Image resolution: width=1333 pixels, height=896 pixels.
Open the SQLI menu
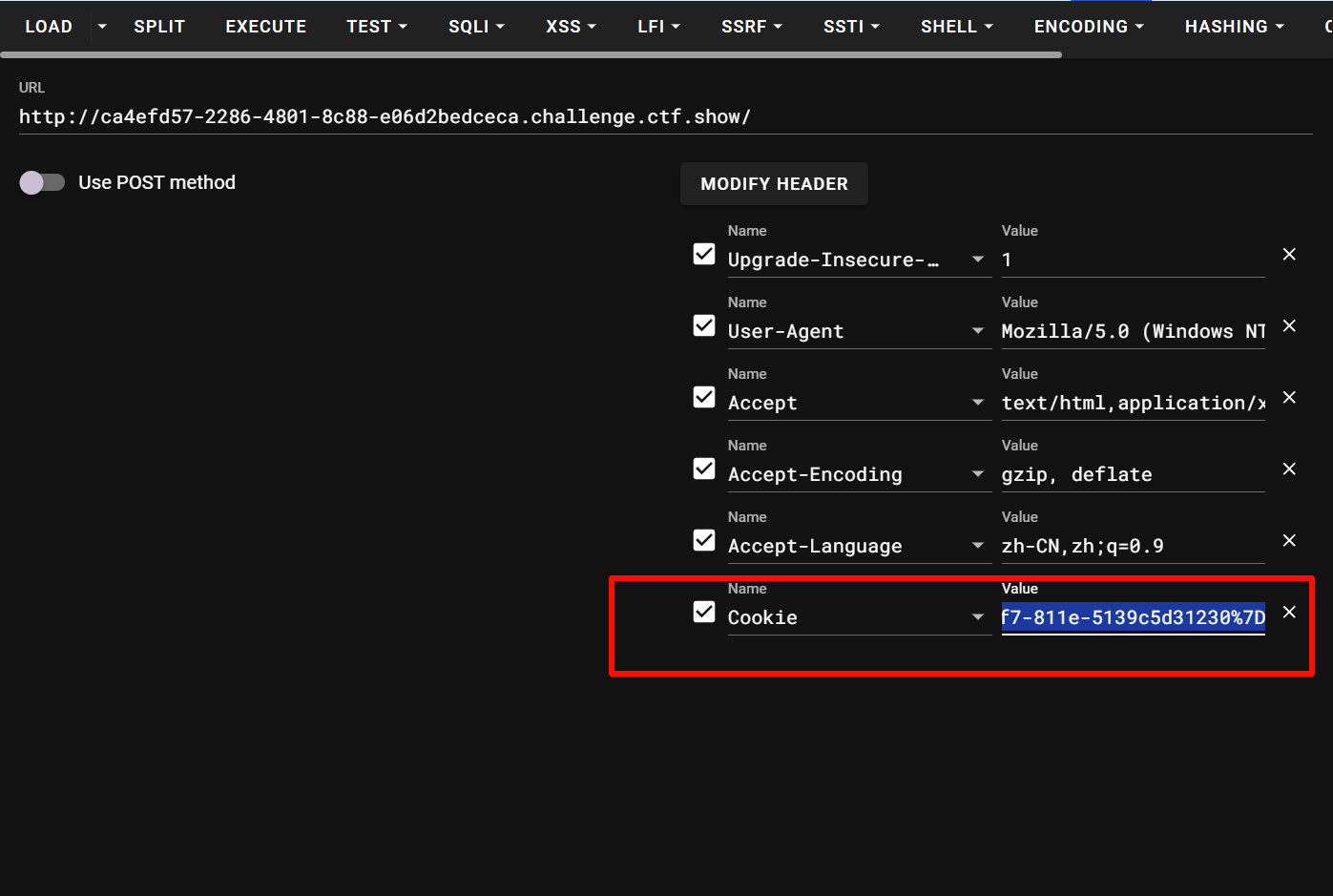click(x=476, y=27)
